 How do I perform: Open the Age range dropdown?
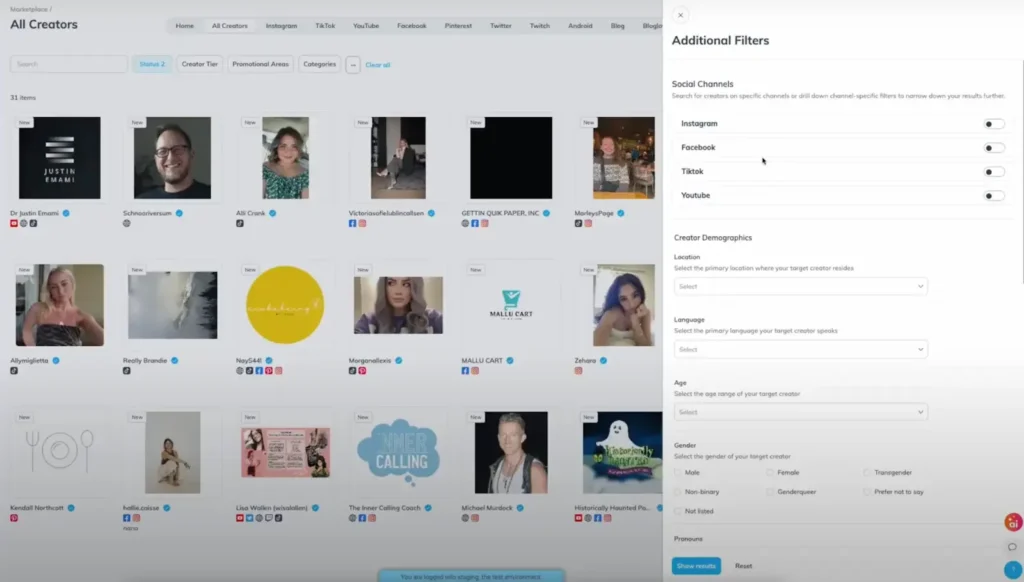pos(800,412)
